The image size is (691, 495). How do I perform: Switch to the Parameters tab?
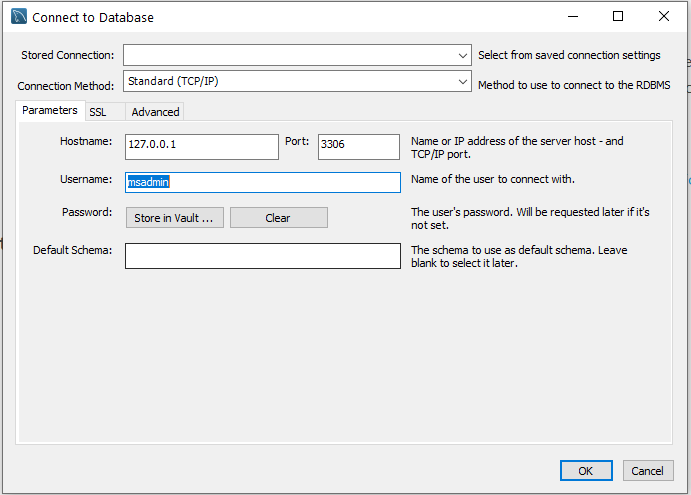(x=50, y=110)
